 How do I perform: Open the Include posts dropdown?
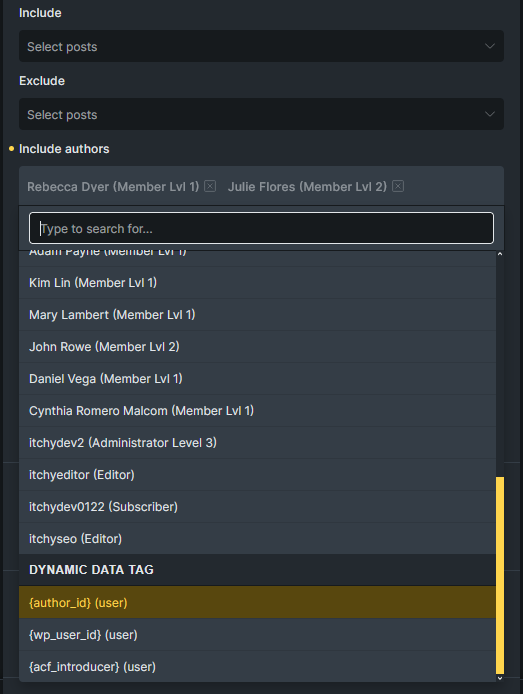click(x=261, y=46)
